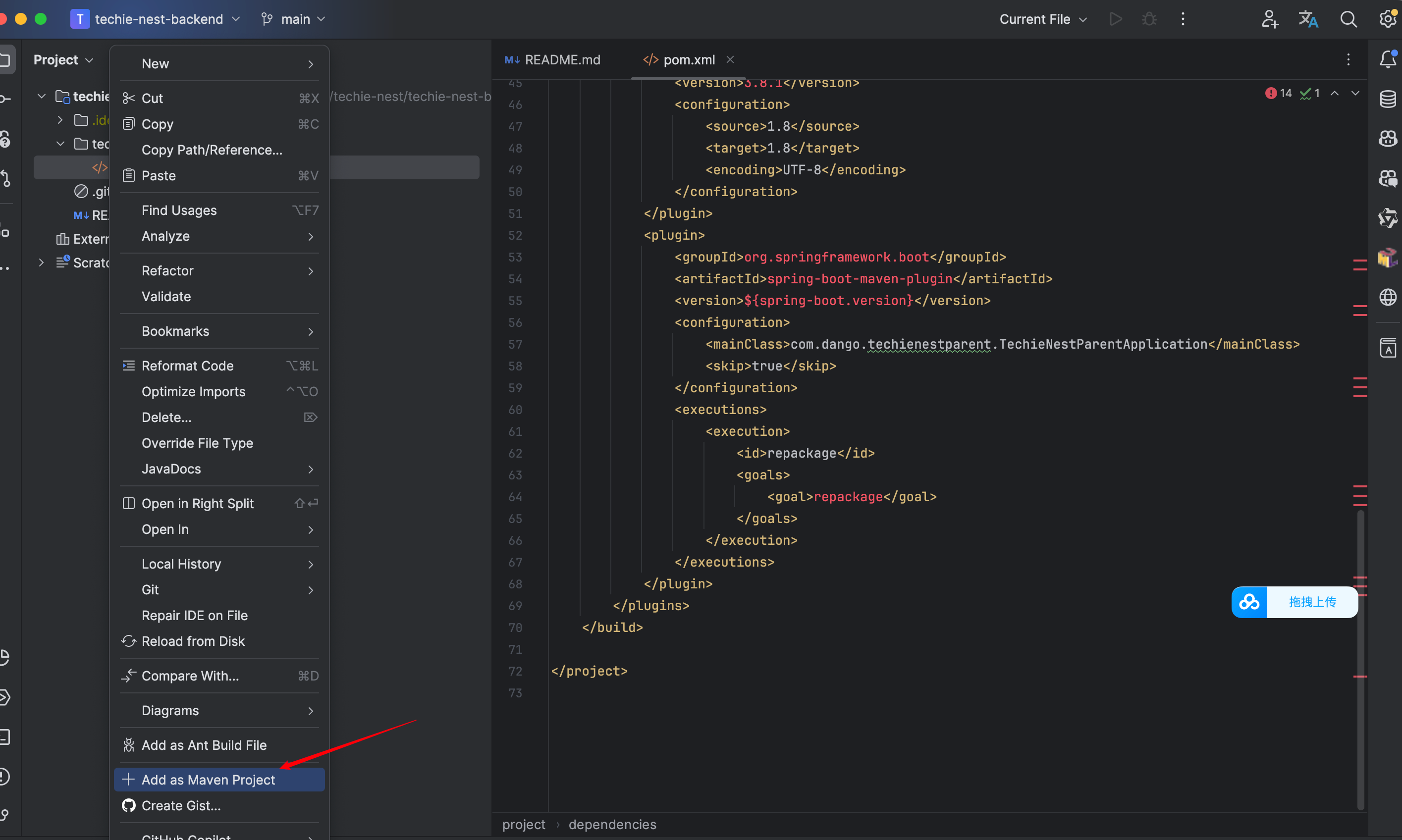Select Validate in the context menu
This screenshot has height=840, width=1402.
click(219, 296)
